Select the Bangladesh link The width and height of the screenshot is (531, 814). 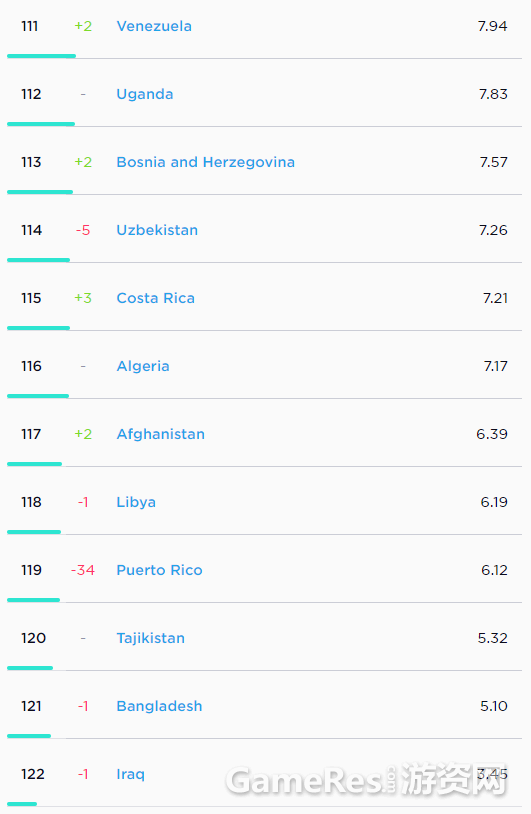(159, 706)
